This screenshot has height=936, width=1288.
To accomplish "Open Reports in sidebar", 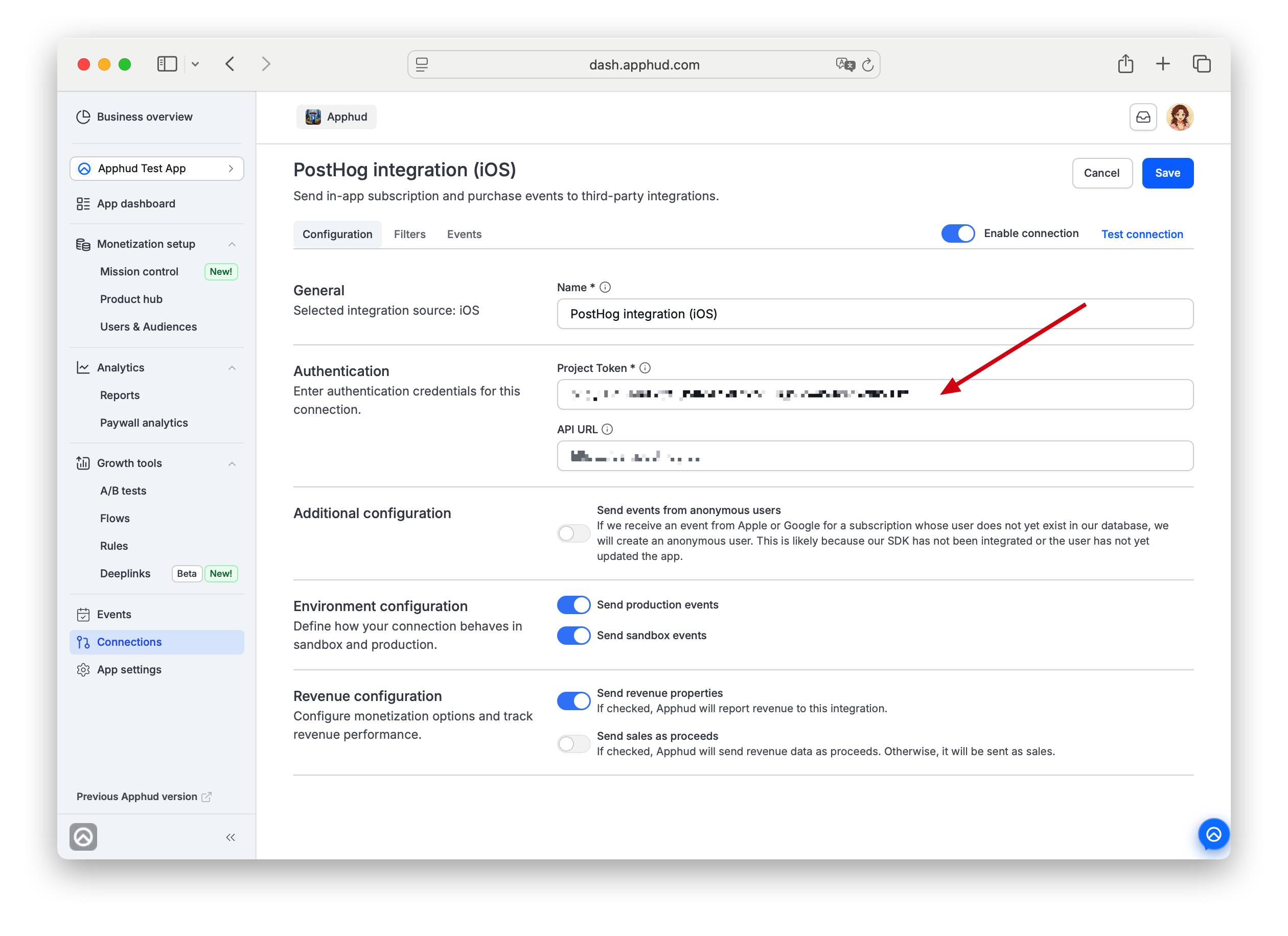I will coord(120,395).
